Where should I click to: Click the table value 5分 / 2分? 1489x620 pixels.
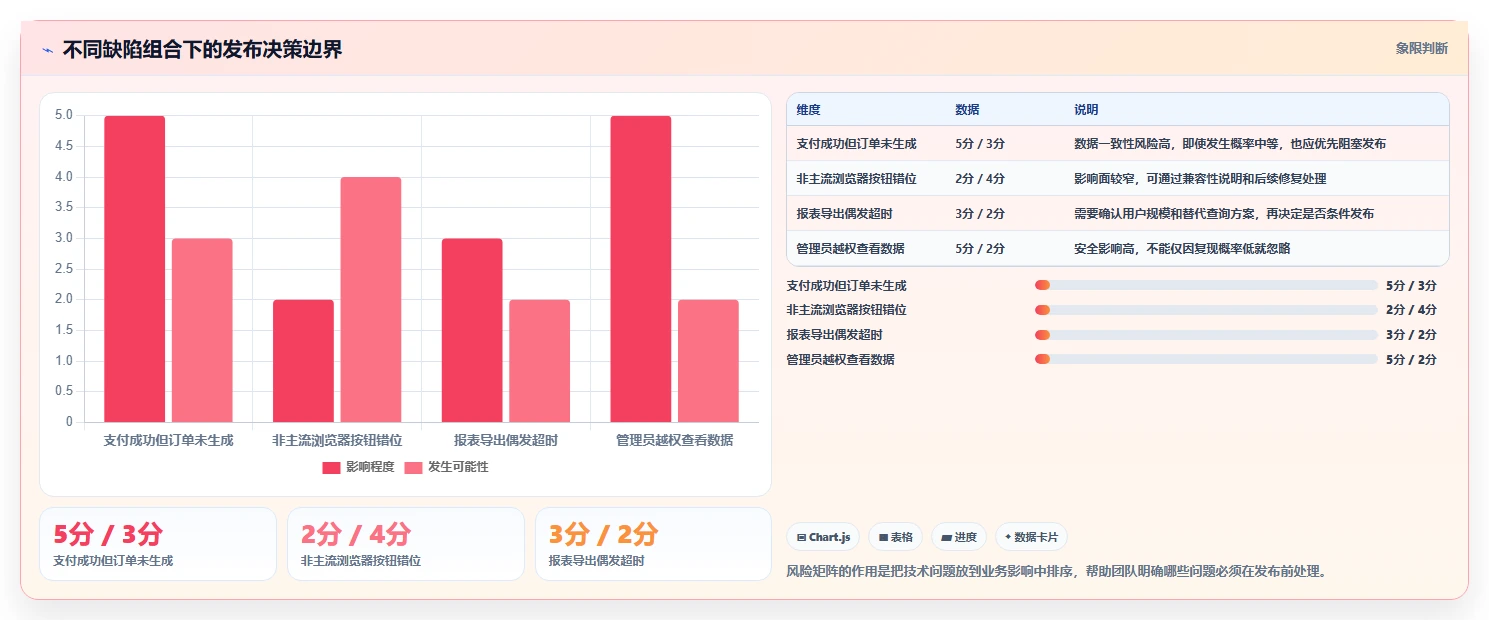(980, 248)
